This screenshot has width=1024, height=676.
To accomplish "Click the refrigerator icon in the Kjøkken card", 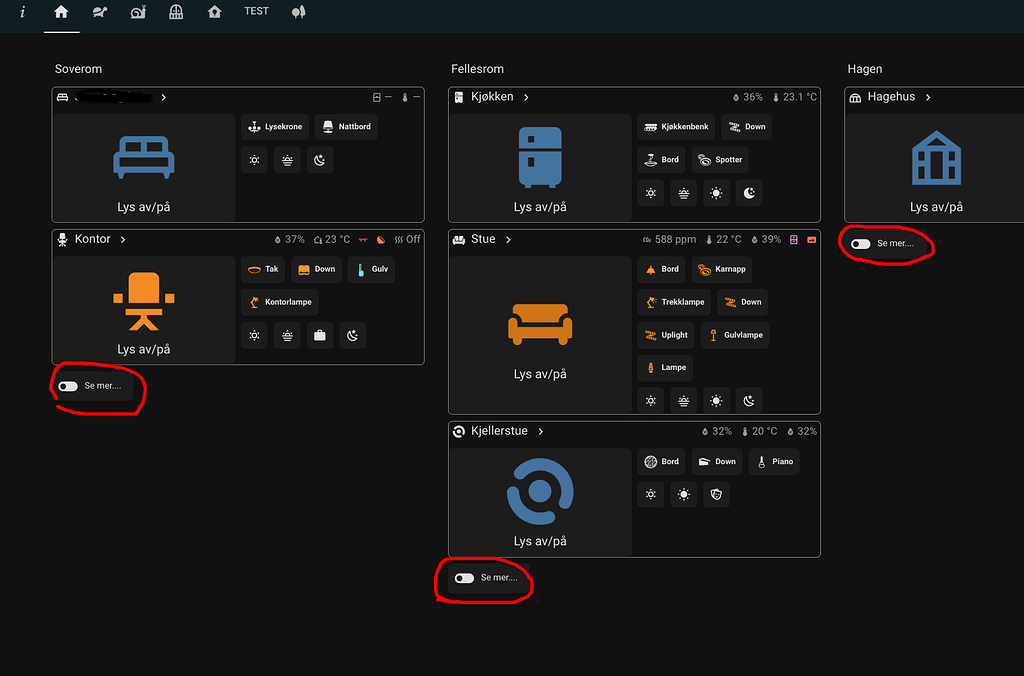I will [540, 158].
